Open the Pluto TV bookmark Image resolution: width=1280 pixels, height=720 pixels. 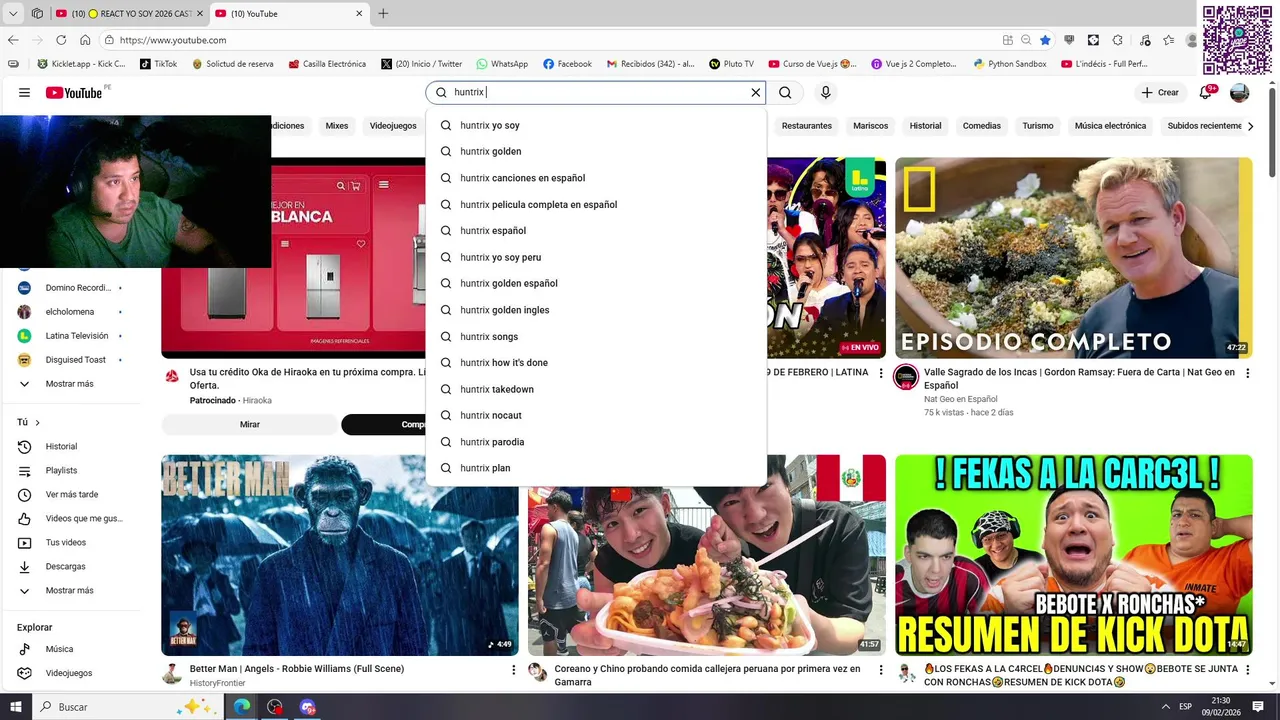(731, 64)
